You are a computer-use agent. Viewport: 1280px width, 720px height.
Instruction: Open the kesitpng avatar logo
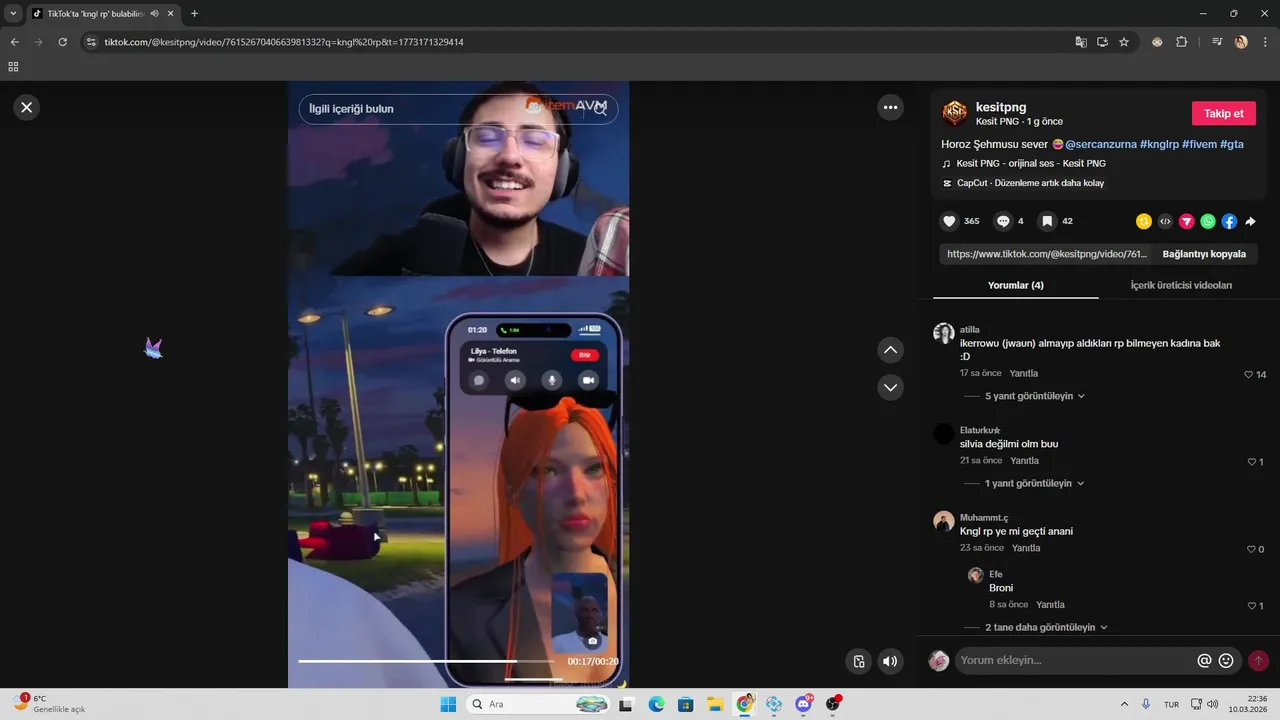pos(955,112)
